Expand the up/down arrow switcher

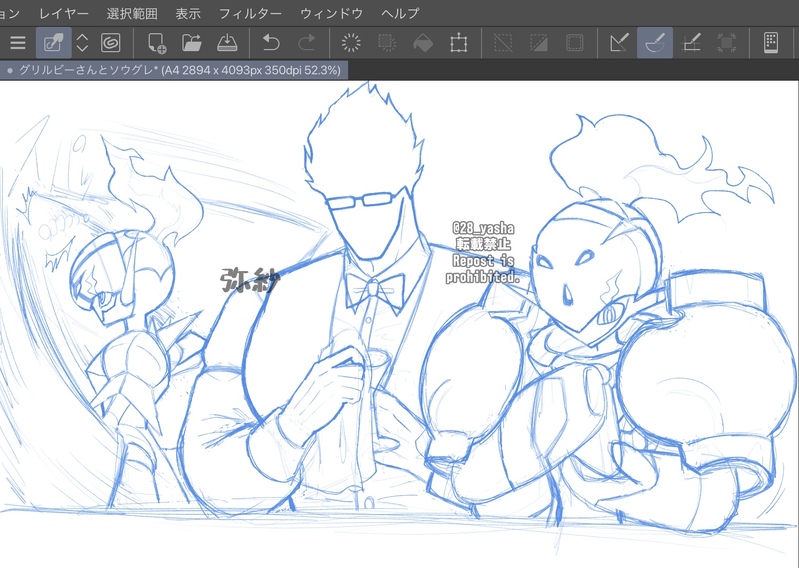point(82,43)
